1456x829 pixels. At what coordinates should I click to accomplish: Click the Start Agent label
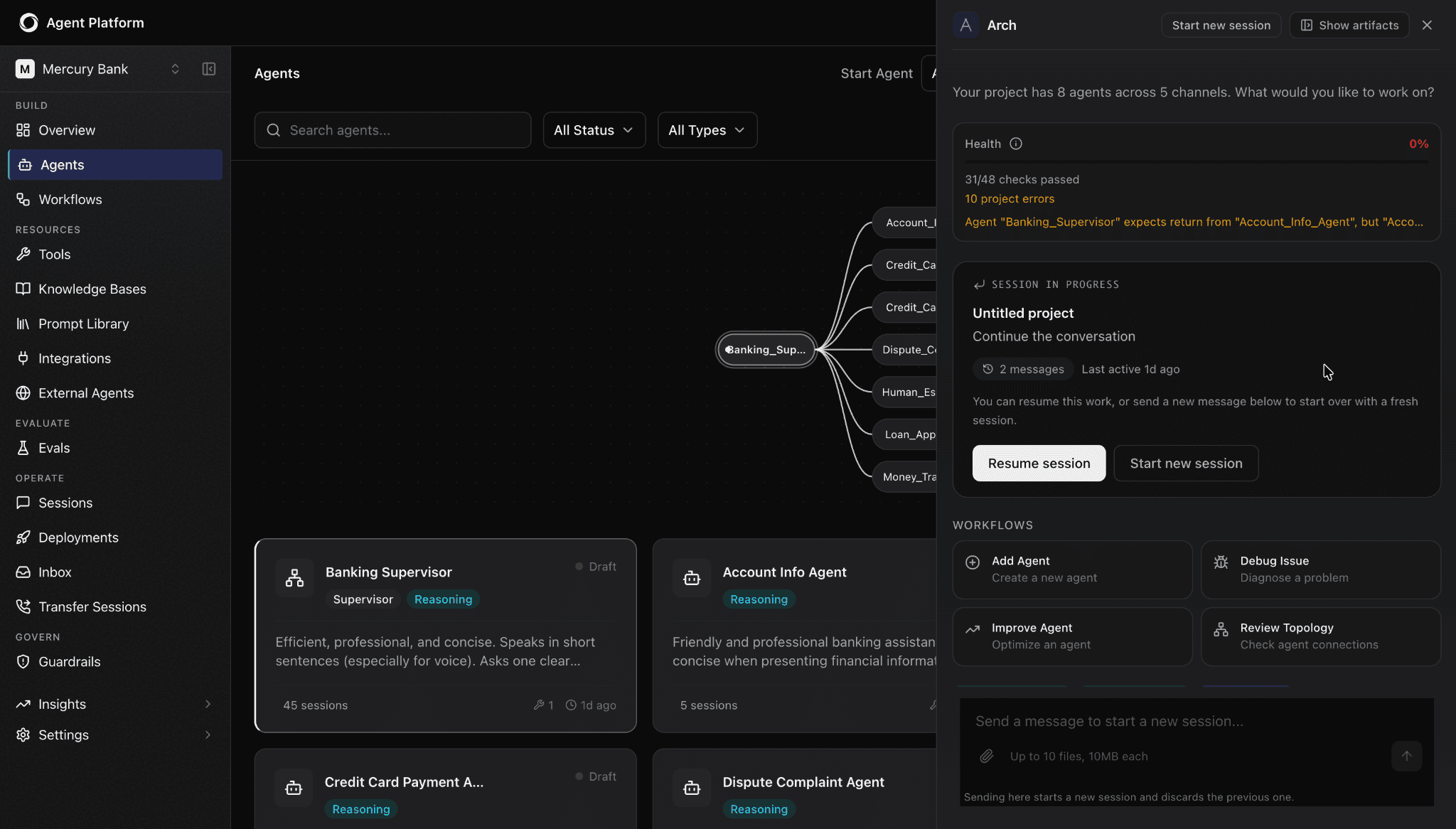point(877,73)
